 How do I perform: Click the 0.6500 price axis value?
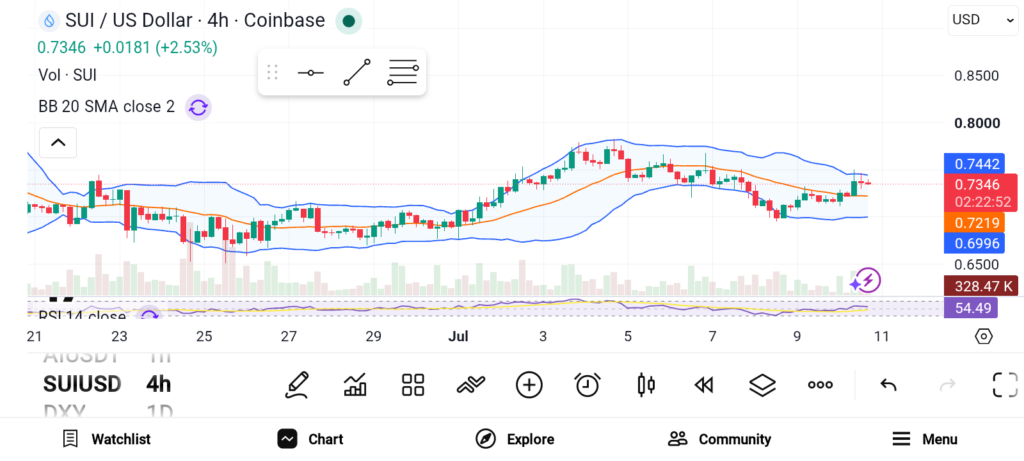coord(977,265)
